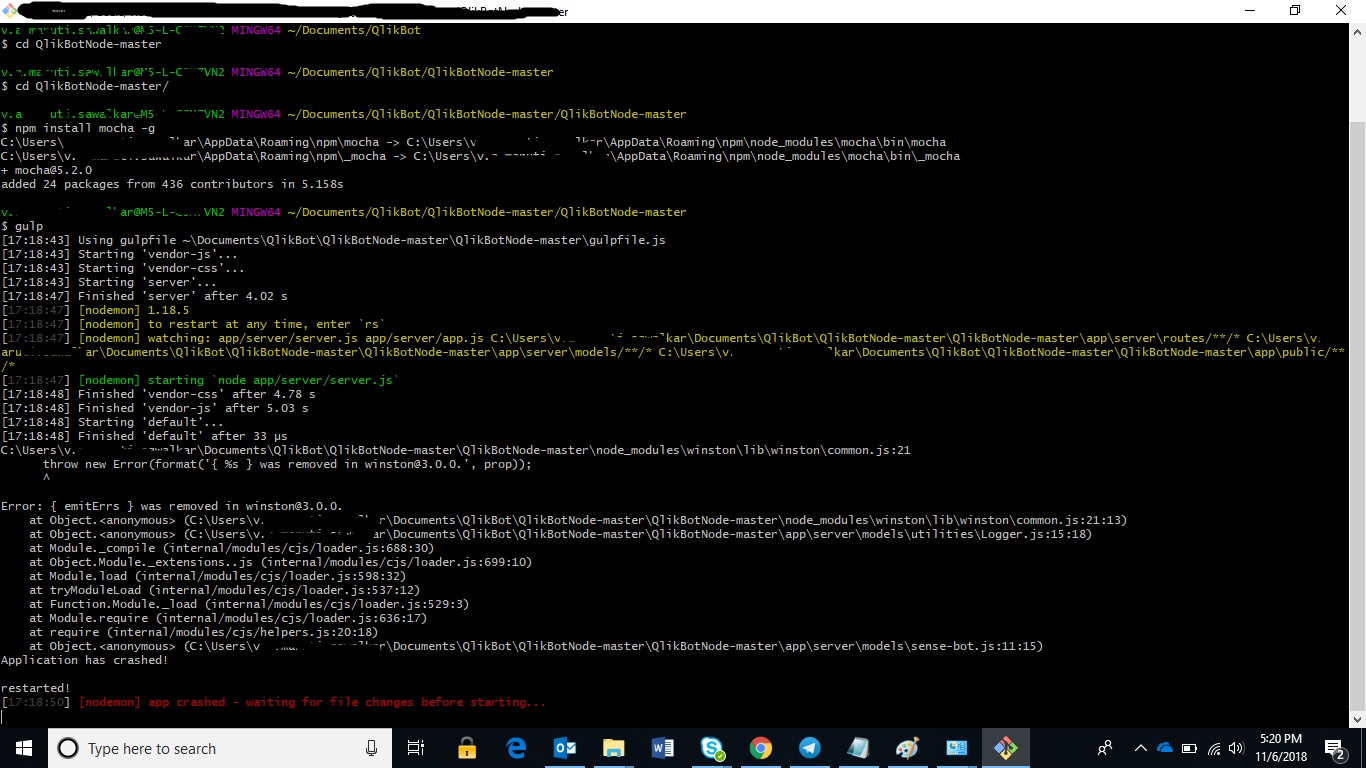
Task: Click the 'restarted!' output line
Action: 36,688
